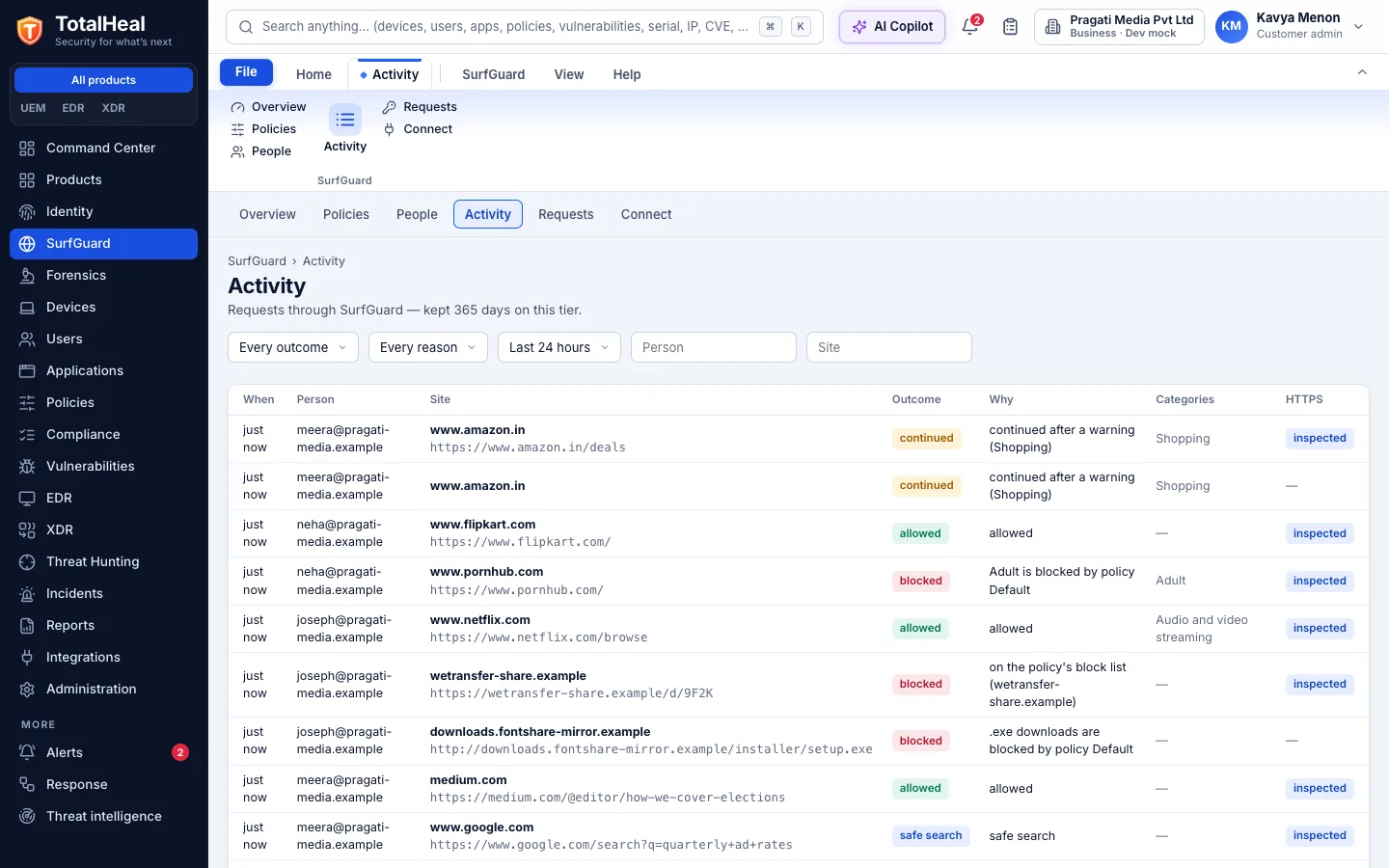Click the www.flipkart.com site entry
Screen dimensions: 1389x868
(482, 525)
